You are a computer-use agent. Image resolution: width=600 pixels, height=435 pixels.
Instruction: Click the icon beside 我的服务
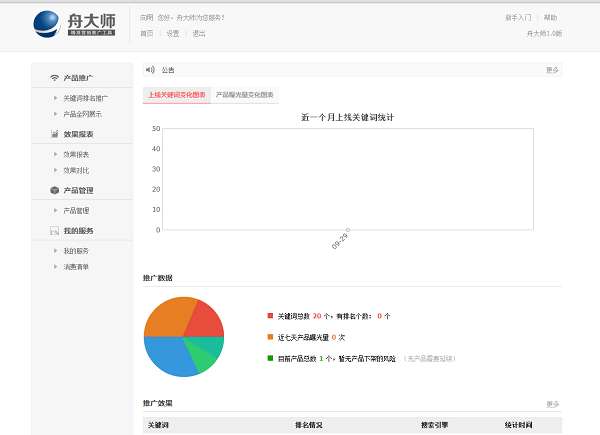tap(54, 231)
